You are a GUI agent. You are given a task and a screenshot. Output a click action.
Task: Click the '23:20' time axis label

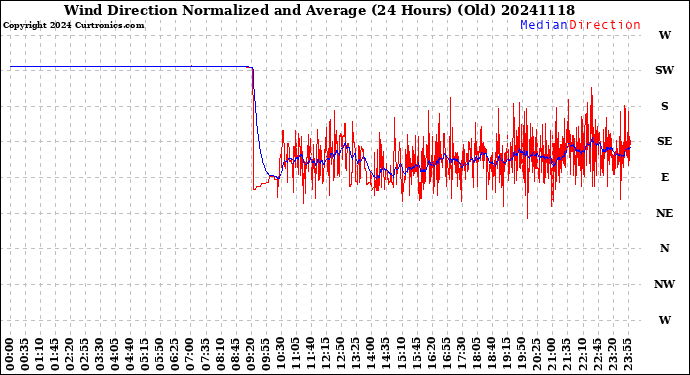(x=612, y=354)
